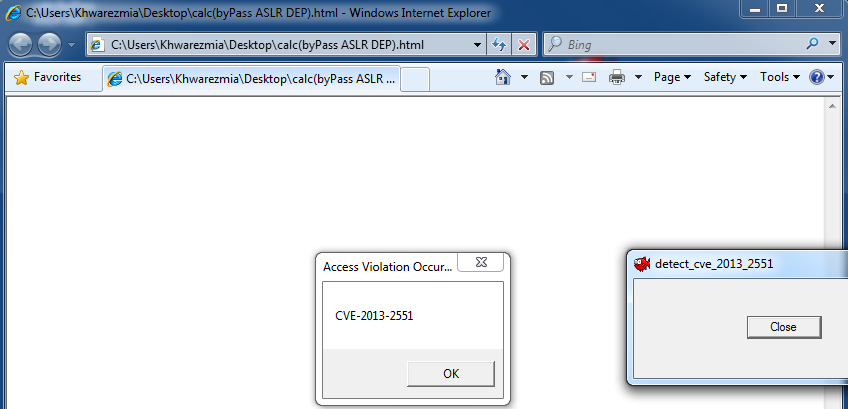Expand the Home button dropdown arrow

click(x=524, y=77)
